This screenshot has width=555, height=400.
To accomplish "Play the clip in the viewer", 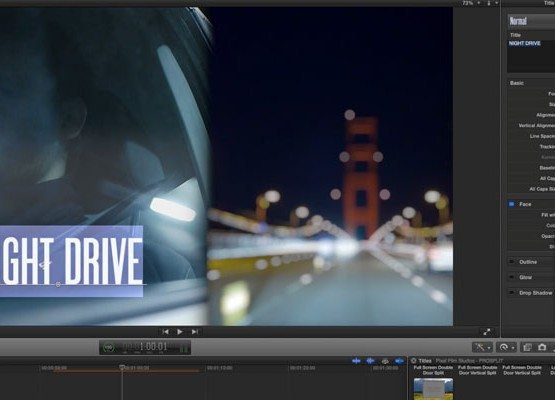I will coord(180,332).
